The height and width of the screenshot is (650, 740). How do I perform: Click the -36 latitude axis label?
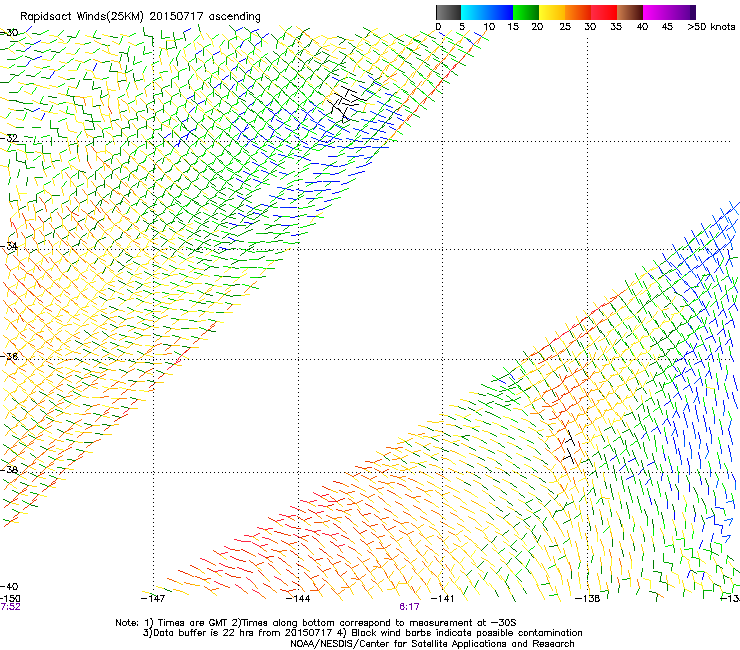click(x=9, y=356)
